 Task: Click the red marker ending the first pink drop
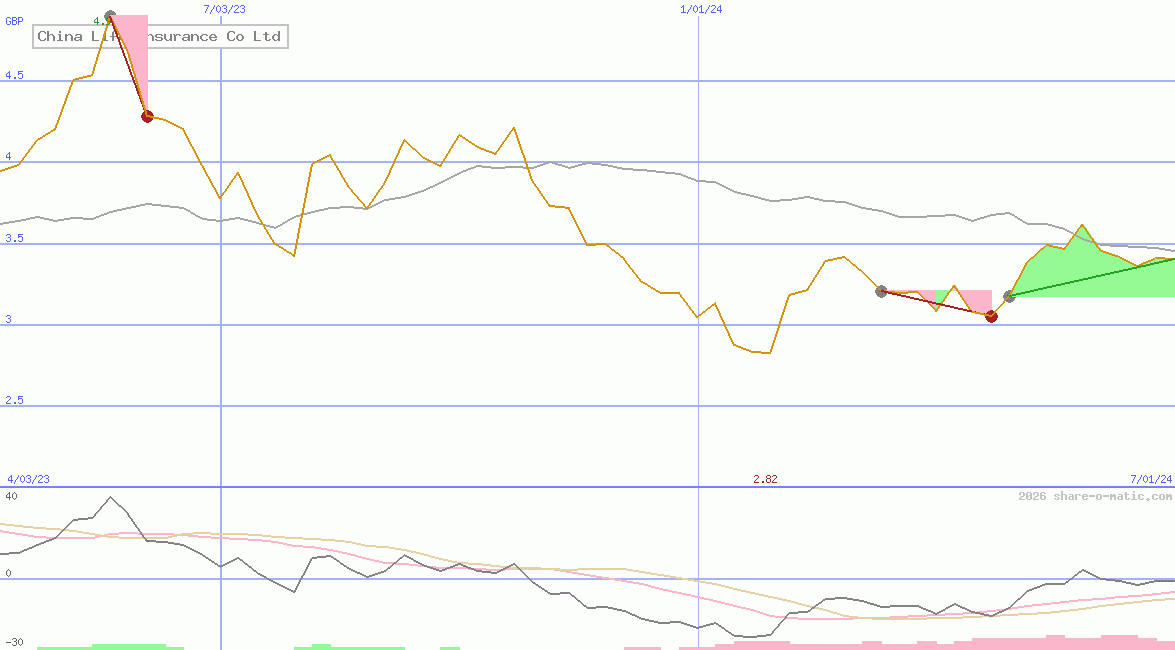coord(147,116)
